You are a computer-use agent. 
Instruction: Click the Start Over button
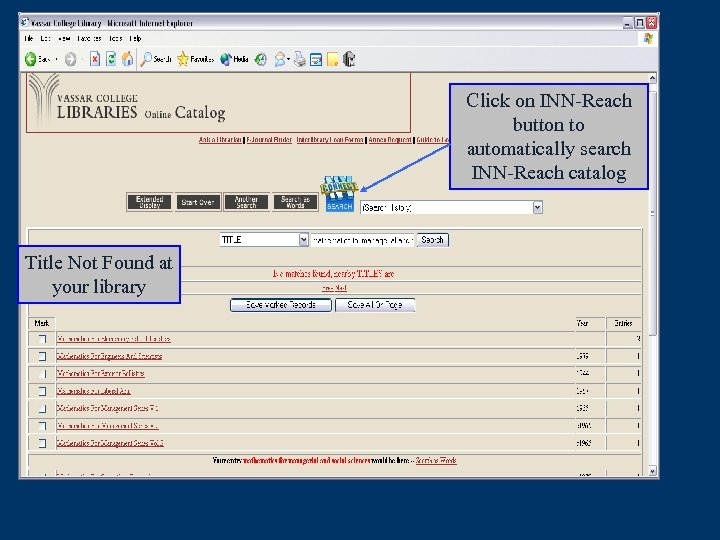[198, 202]
